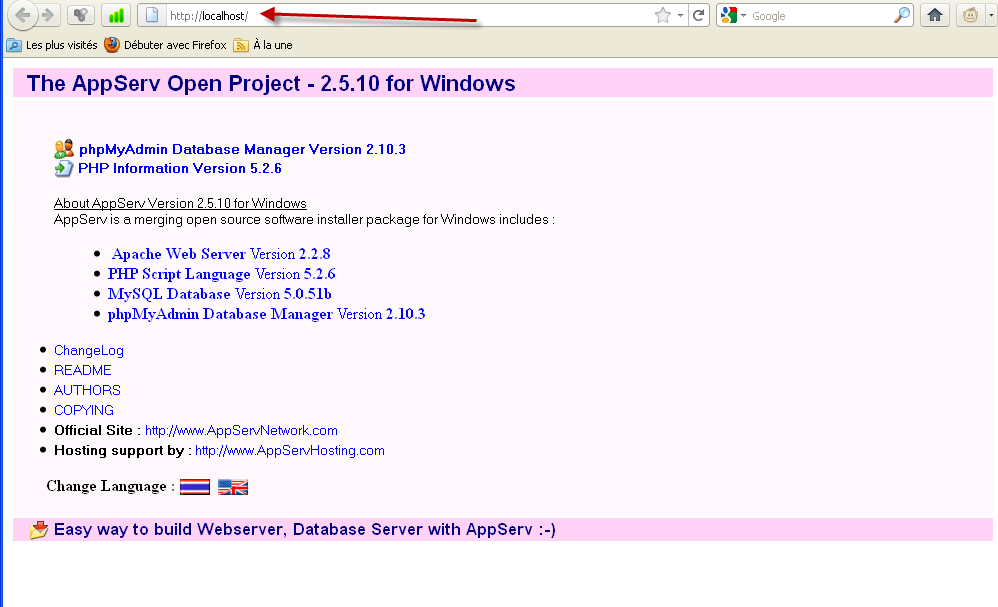Viewport: 998px width, 607px height.
Task: Switch language using the Thai flag
Action: [195, 486]
